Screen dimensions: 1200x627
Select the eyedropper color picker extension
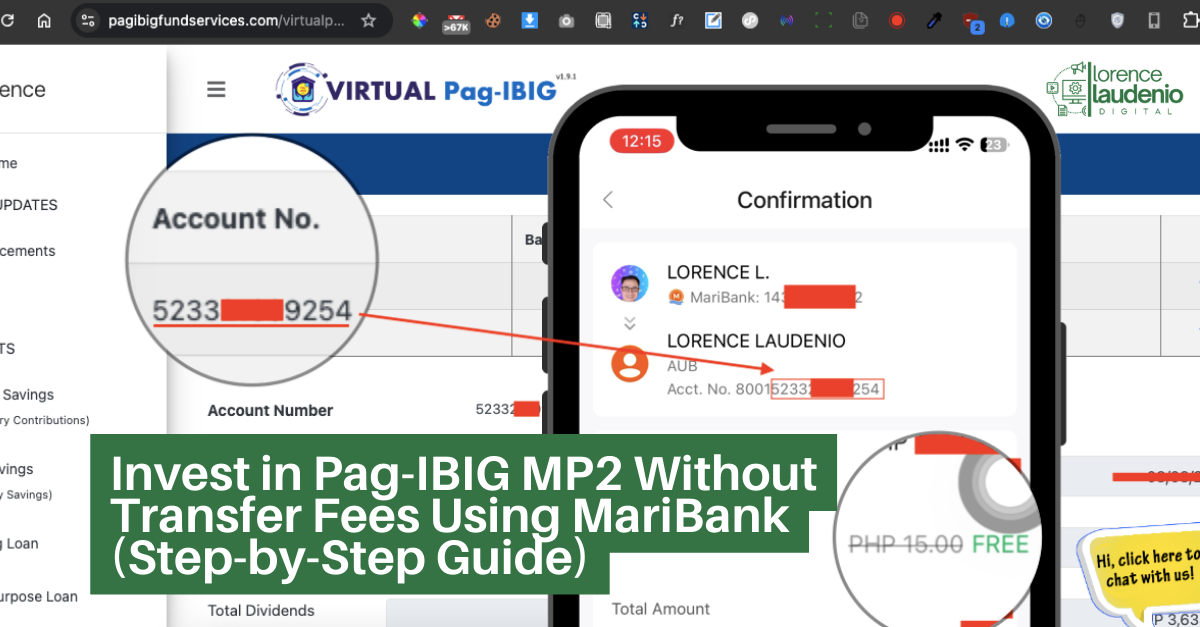point(934,20)
